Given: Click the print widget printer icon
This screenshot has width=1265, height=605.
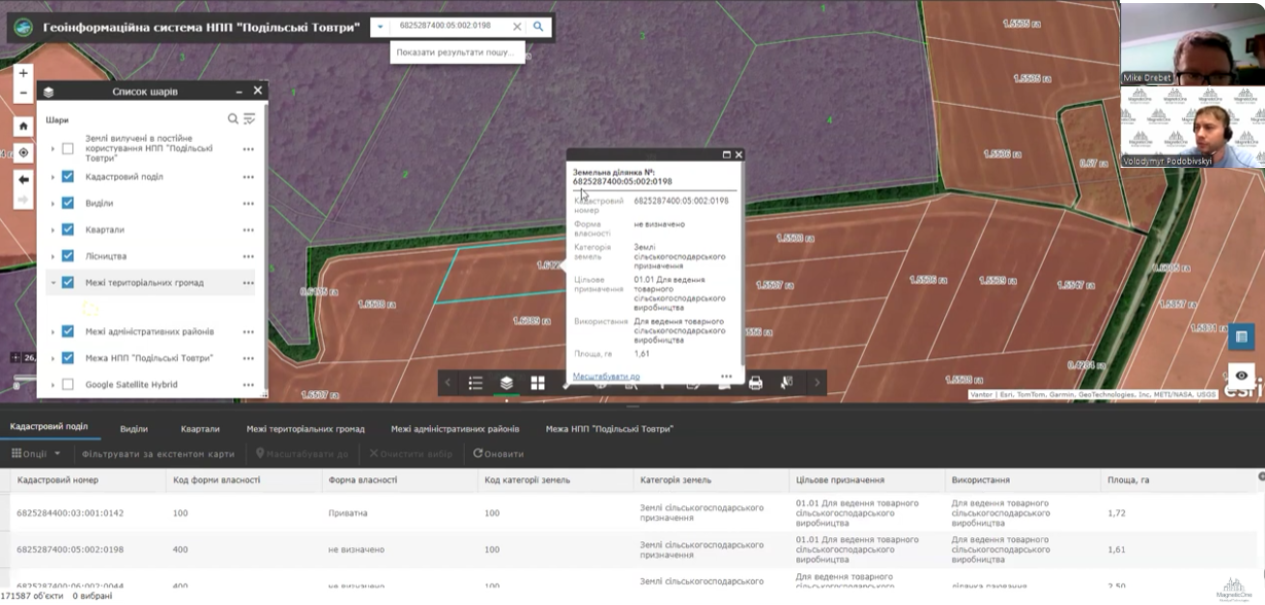Looking at the screenshot, I should point(755,383).
